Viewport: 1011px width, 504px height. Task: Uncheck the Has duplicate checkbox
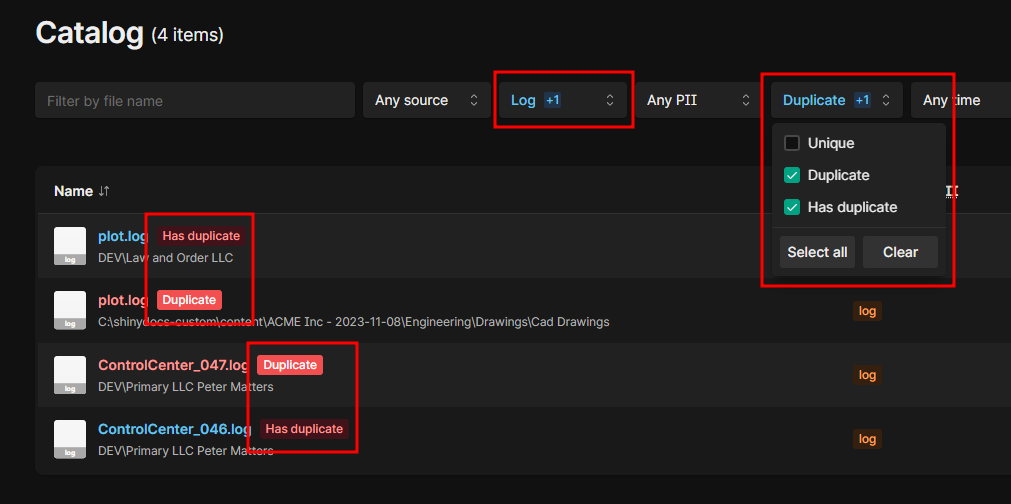[792, 207]
